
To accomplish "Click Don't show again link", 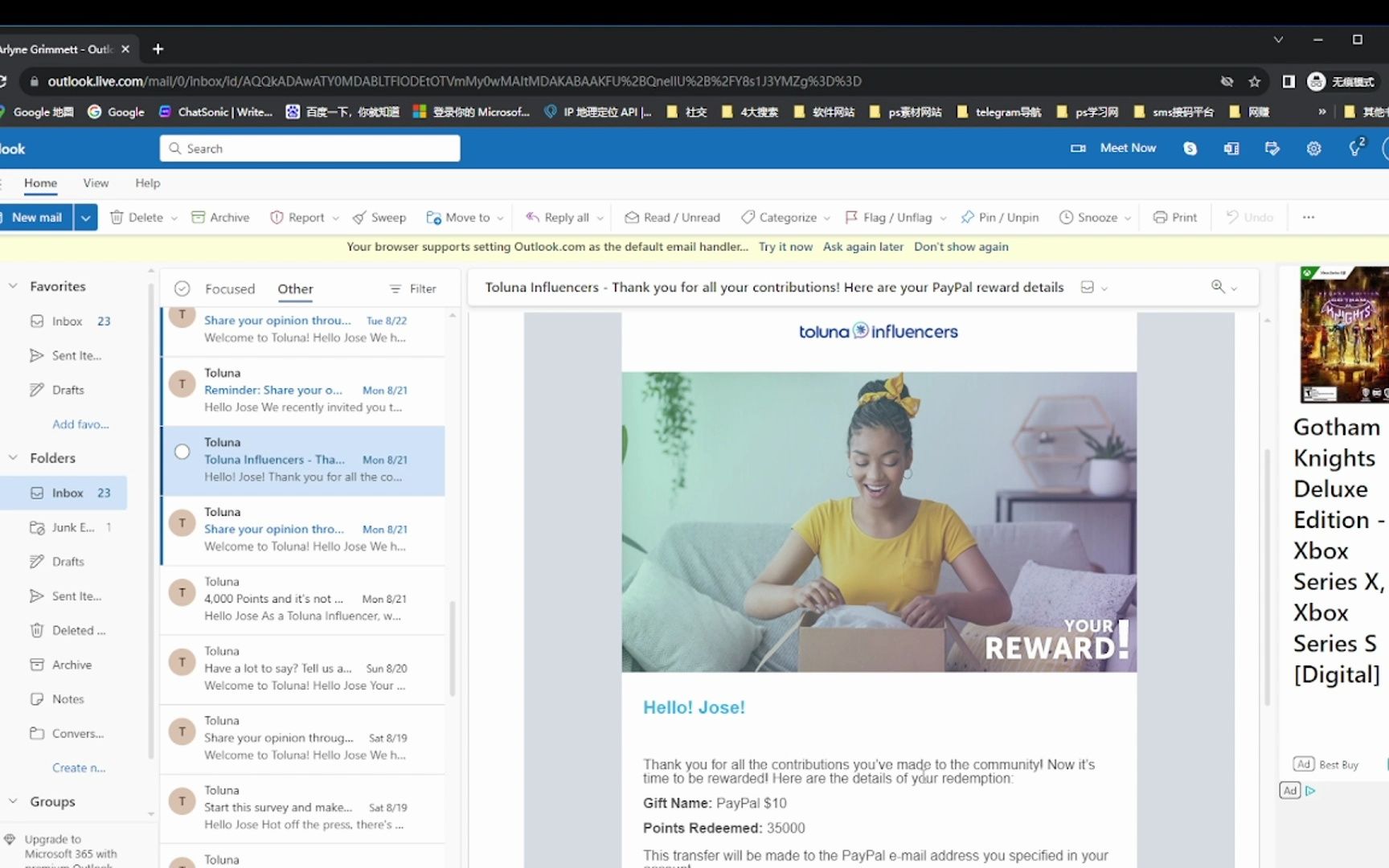I will click(x=961, y=247).
